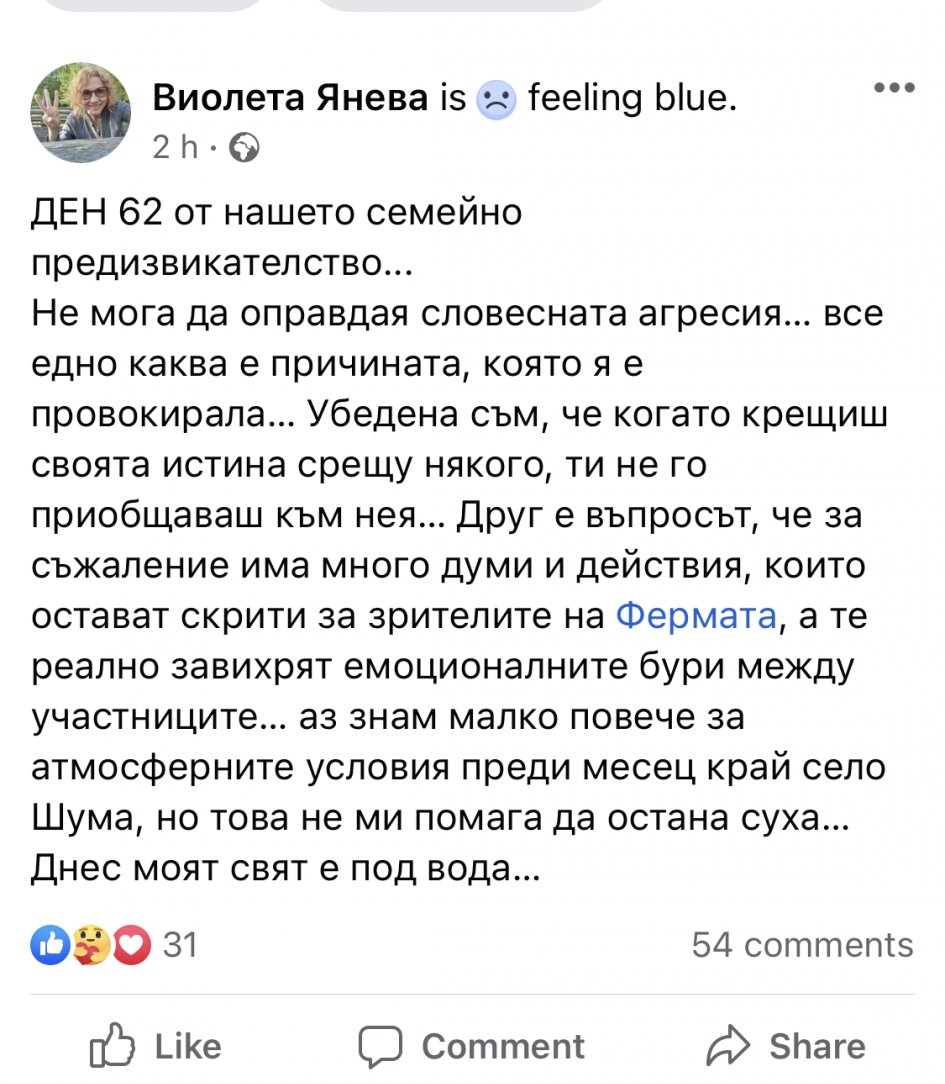The height and width of the screenshot is (1084, 945).
Task: Open the Фермата page link
Action: [x=695, y=615]
